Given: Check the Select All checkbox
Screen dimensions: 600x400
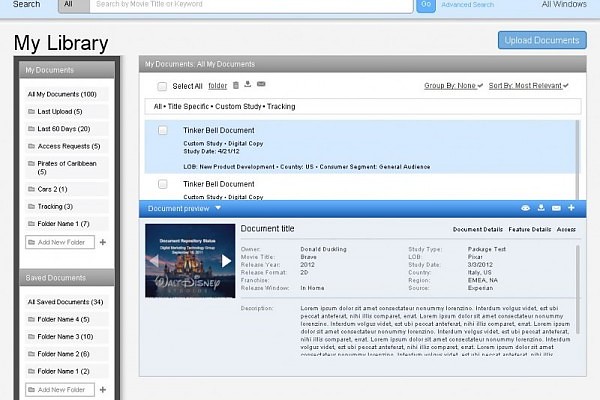Looking at the screenshot, I should point(162,86).
